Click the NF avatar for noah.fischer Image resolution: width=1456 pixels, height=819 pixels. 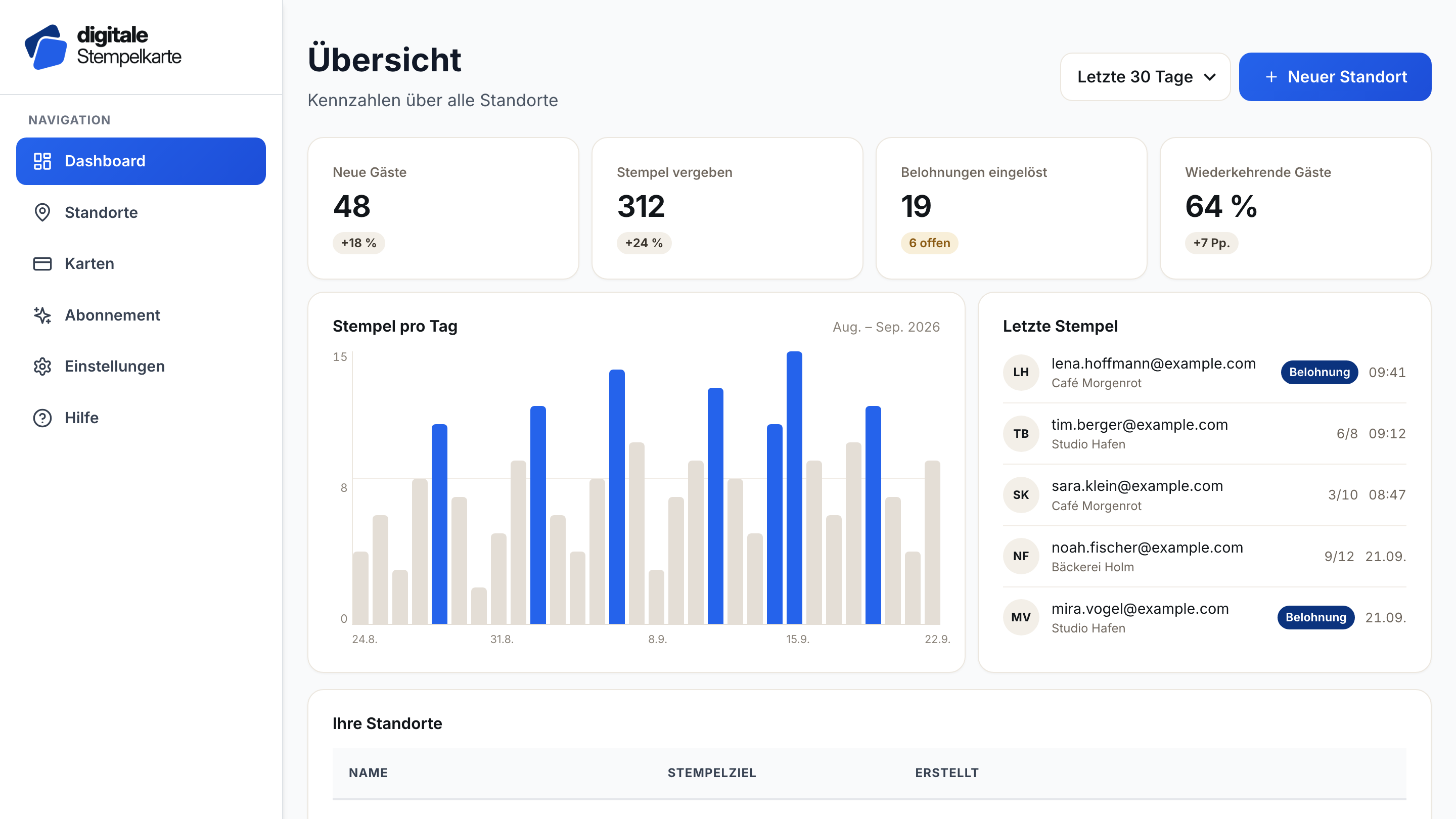click(1021, 556)
